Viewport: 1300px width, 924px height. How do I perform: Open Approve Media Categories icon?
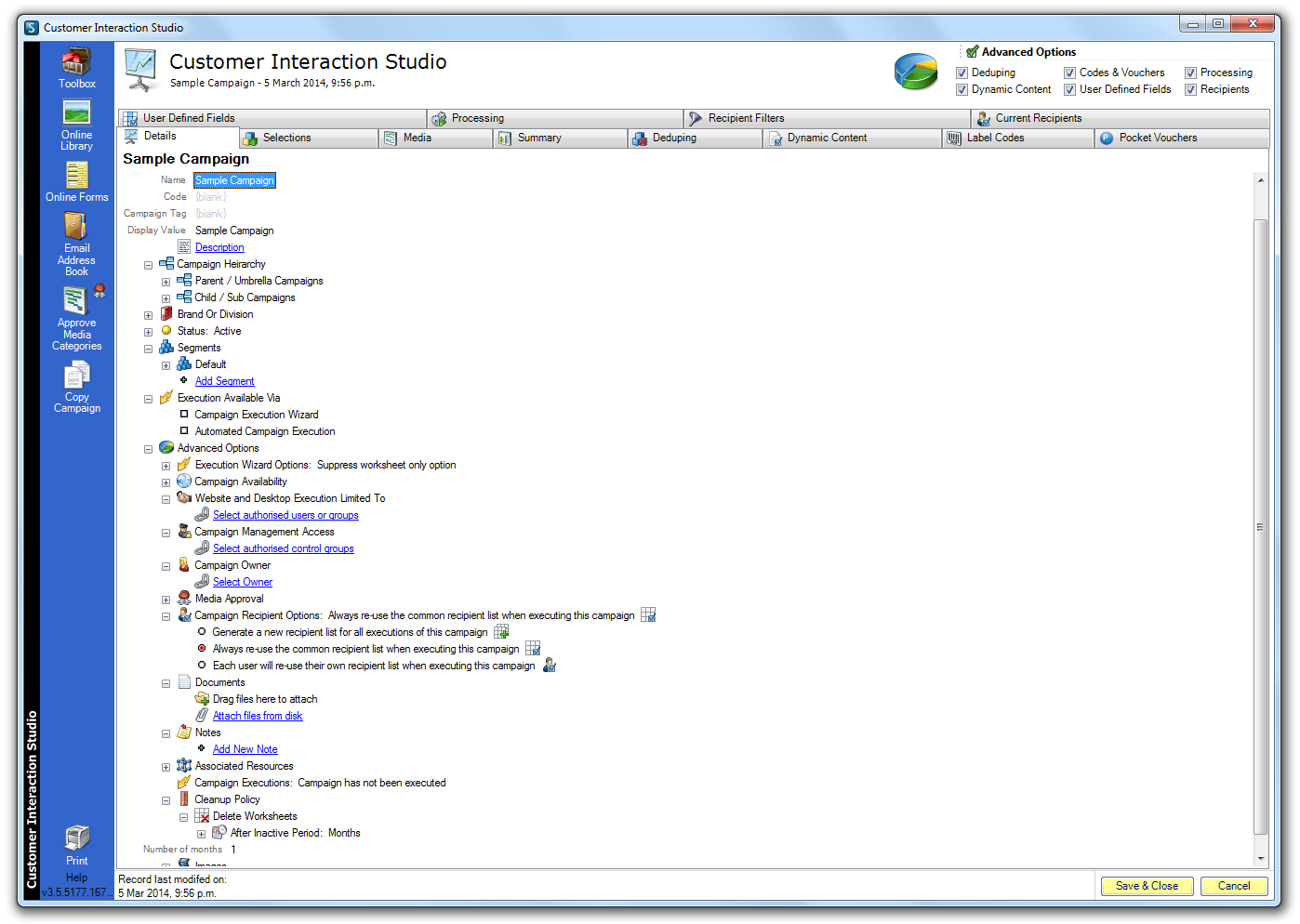[x=76, y=300]
